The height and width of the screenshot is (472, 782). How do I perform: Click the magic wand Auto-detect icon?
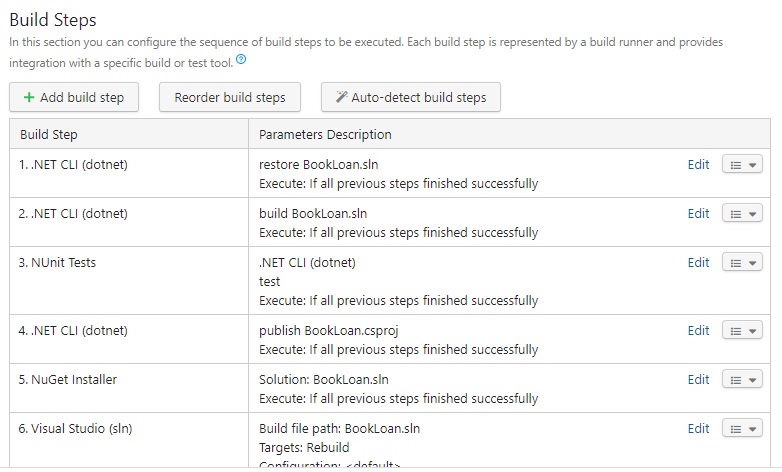click(x=341, y=97)
